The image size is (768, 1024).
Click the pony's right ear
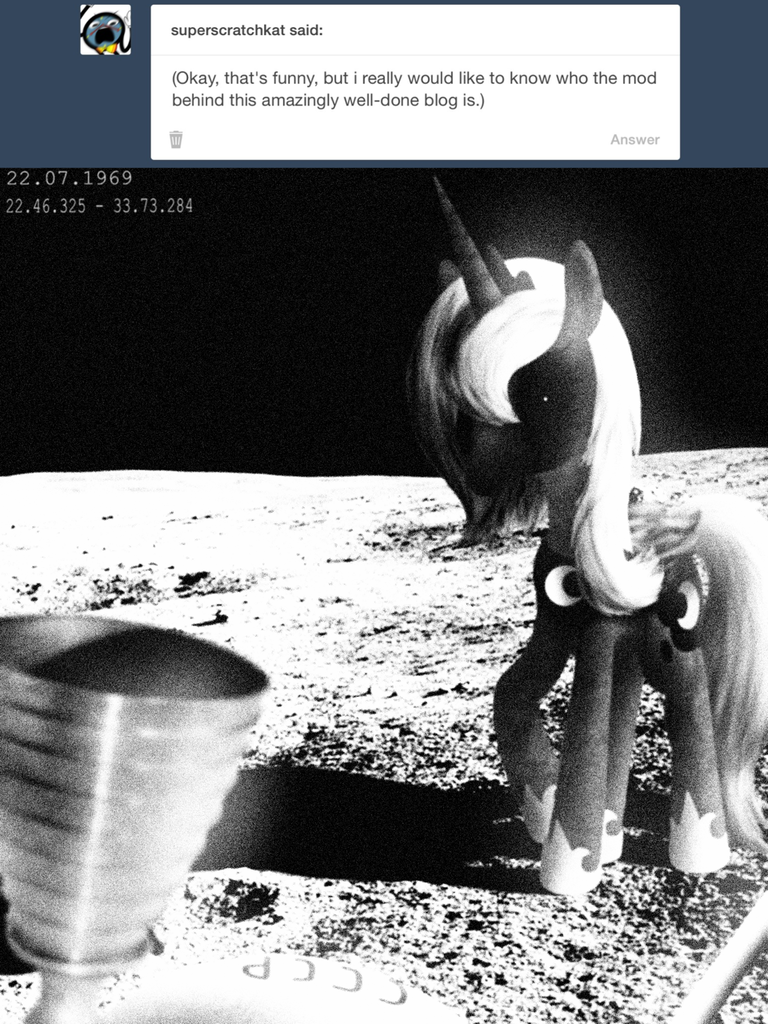click(582, 278)
